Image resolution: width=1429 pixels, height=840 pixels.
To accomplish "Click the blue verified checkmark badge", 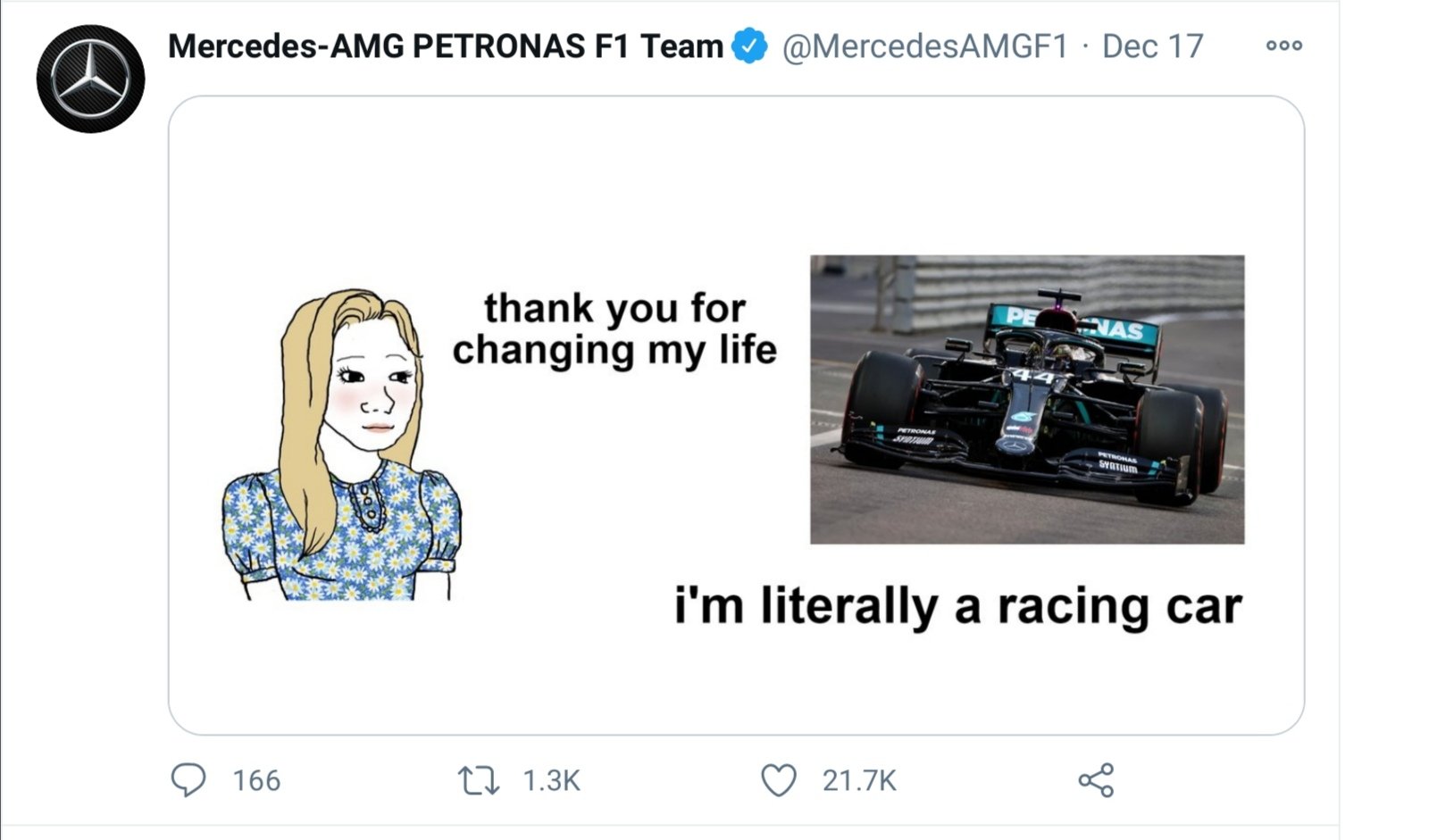I will [x=749, y=46].
